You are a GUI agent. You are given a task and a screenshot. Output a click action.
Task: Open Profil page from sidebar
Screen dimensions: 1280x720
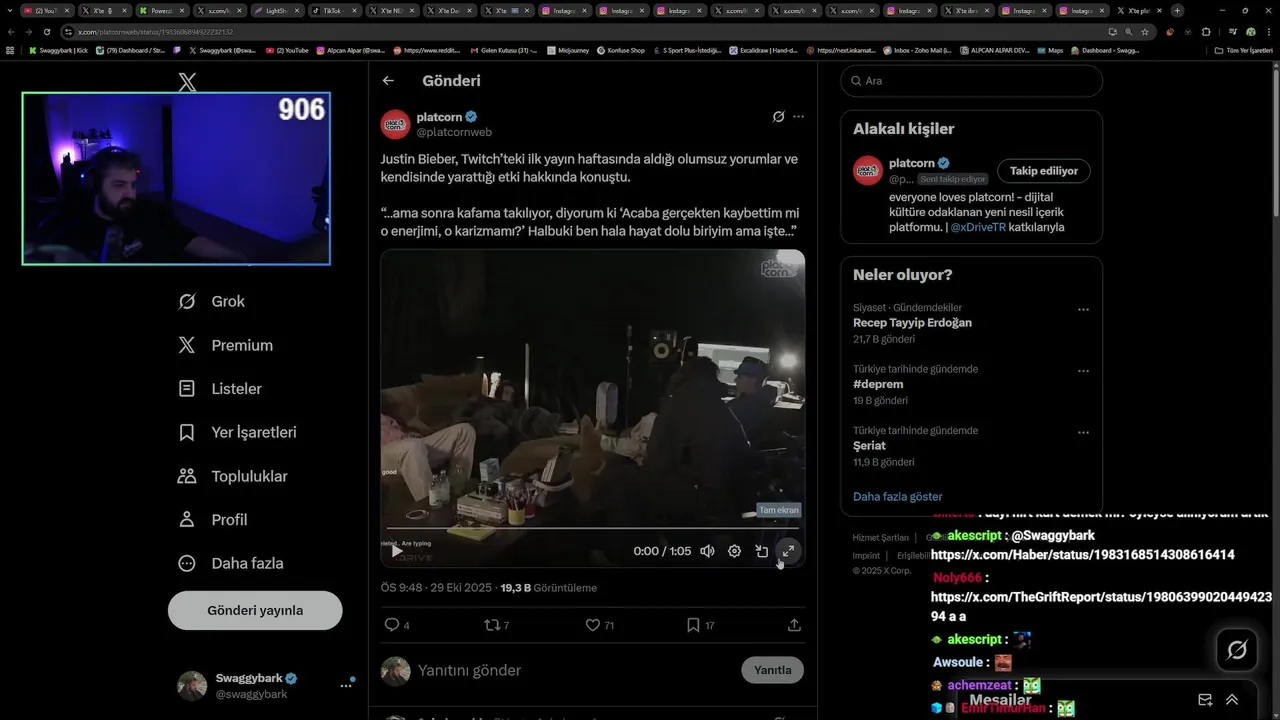[212, 520]
